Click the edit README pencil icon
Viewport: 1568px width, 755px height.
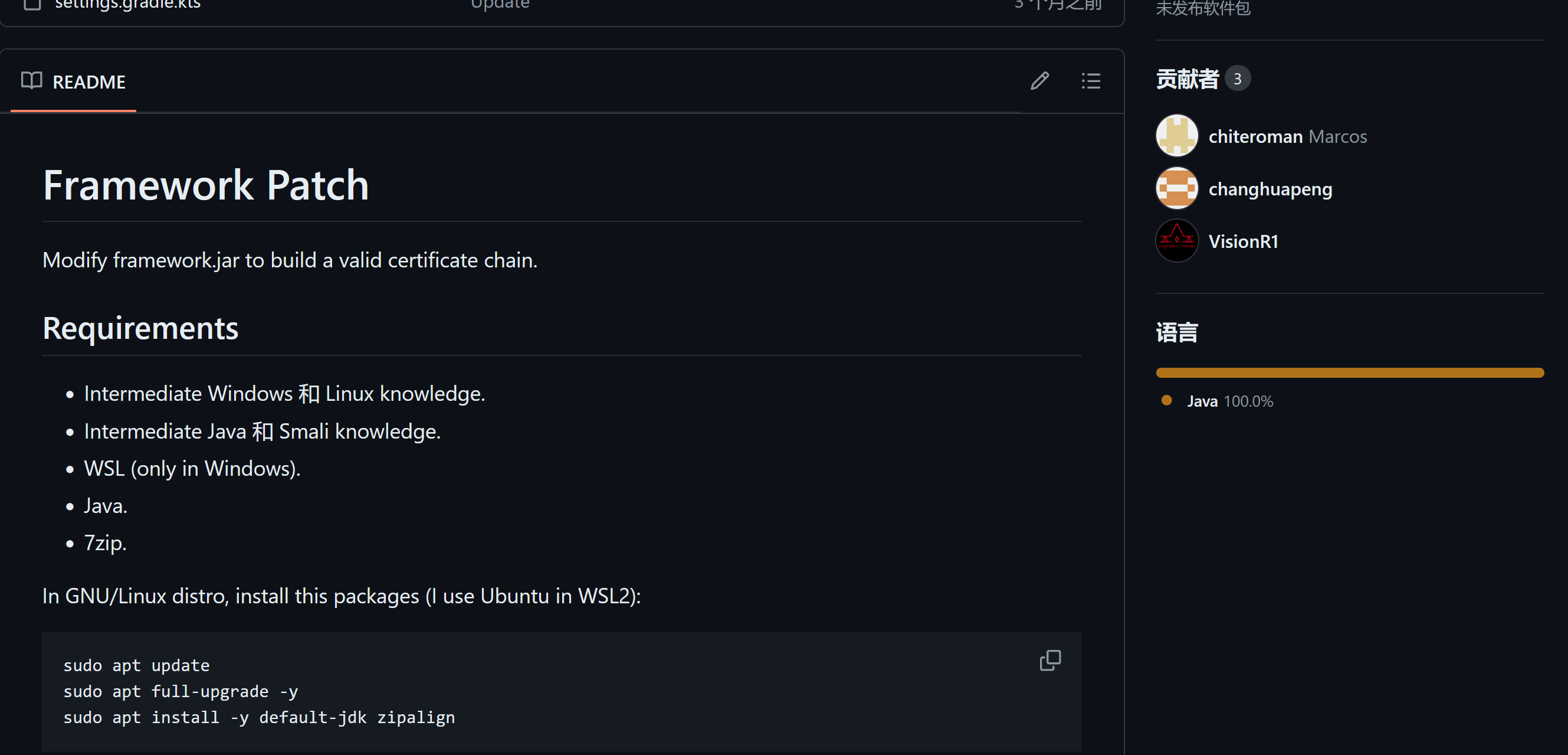[1039, 81]
